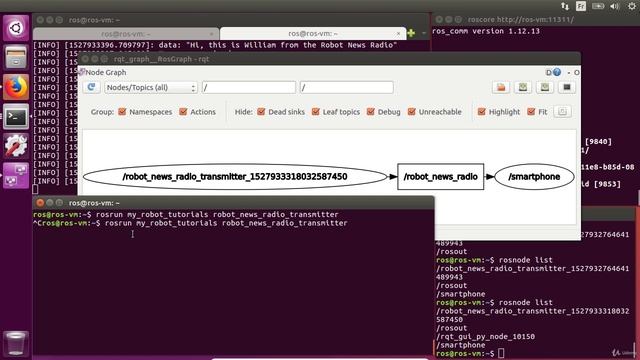Toggle the Highlight checkbox
640x360 pixels.
coord(482,112)
